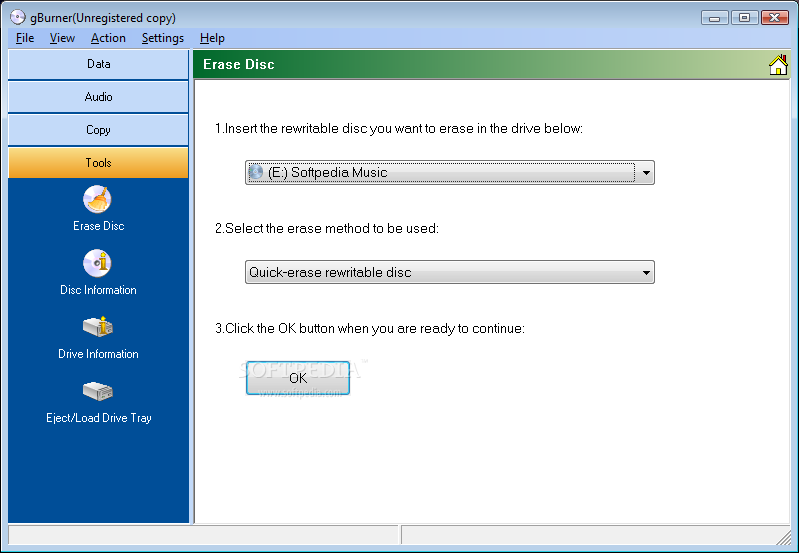Image resolution: width=799 pixels, height=553 pixels.
Task: Click the Eject/Load Drive Tray label
Action: 98,418
